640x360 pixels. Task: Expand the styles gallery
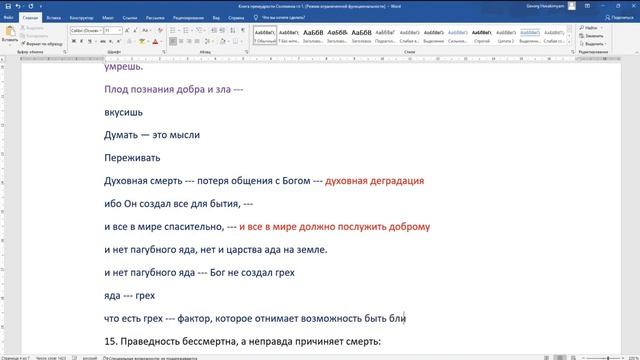click(569, 42)
